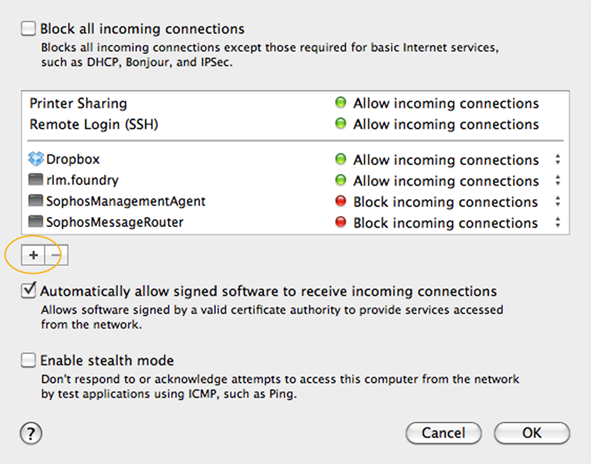Image resolution: width=591 pixels, height=464 pixels.
Task: Click green status dot for Printer Sharing
Action: 340,102
